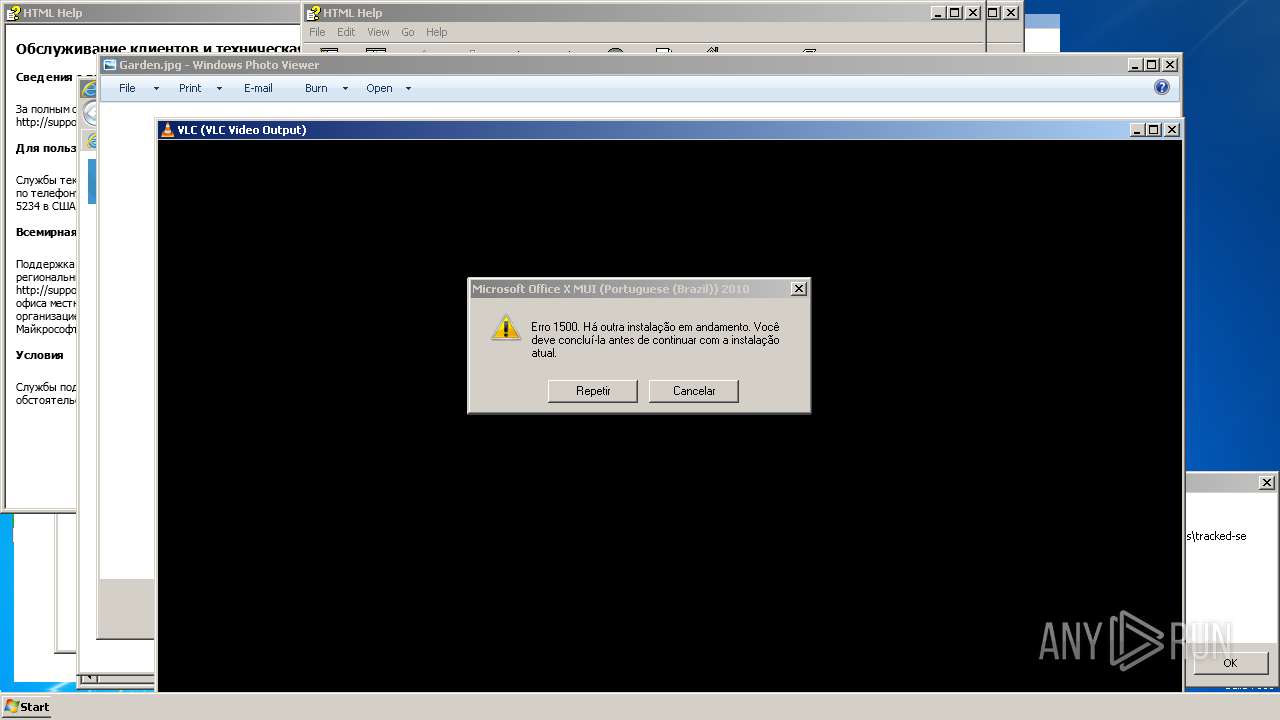Click OK in the small dialog at right
This screenshot has height=720, width=1280.
[1230, 663]
